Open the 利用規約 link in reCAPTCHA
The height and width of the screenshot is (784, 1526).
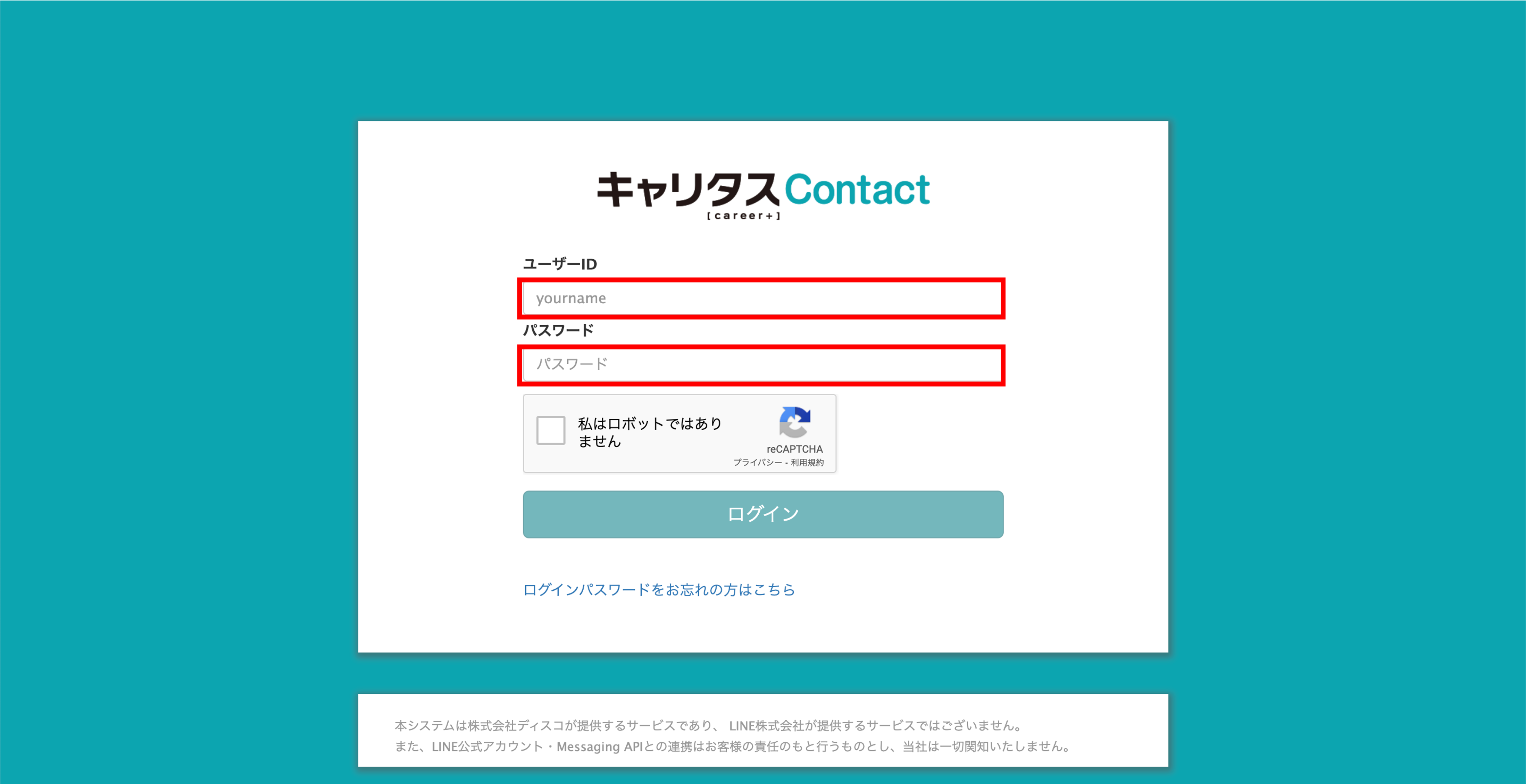click(807, 463)
